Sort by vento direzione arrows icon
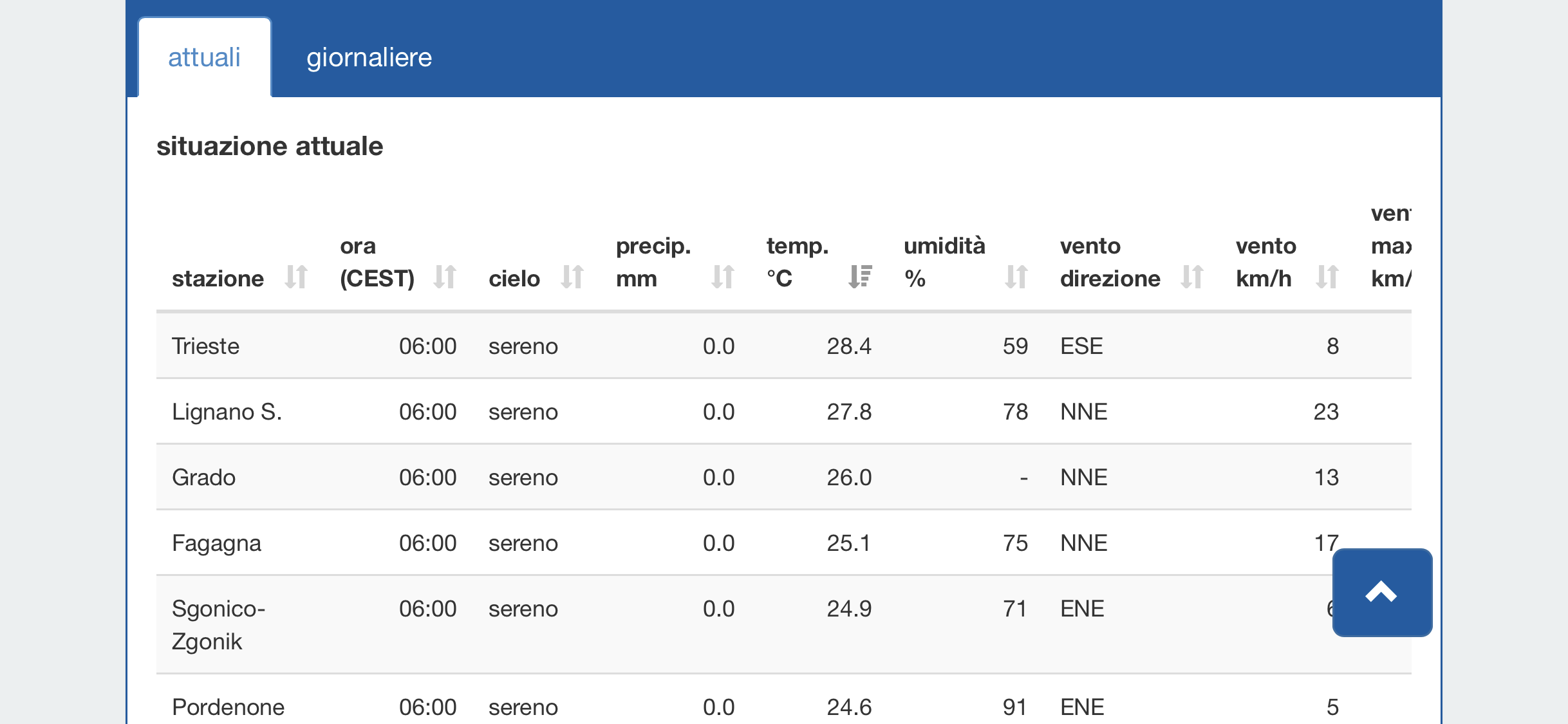1568x724 pixels. pyautogui.click(x=1192, y=277)
